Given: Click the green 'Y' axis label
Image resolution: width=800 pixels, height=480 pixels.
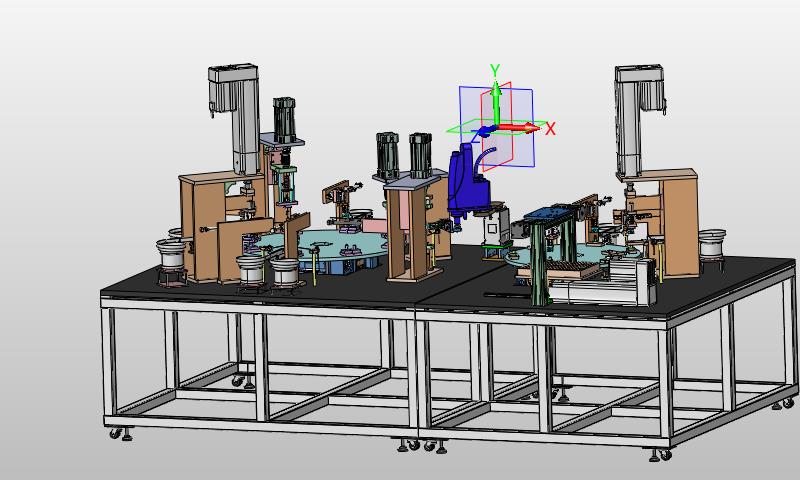Looking at the screenshot, I should point(494,70).
